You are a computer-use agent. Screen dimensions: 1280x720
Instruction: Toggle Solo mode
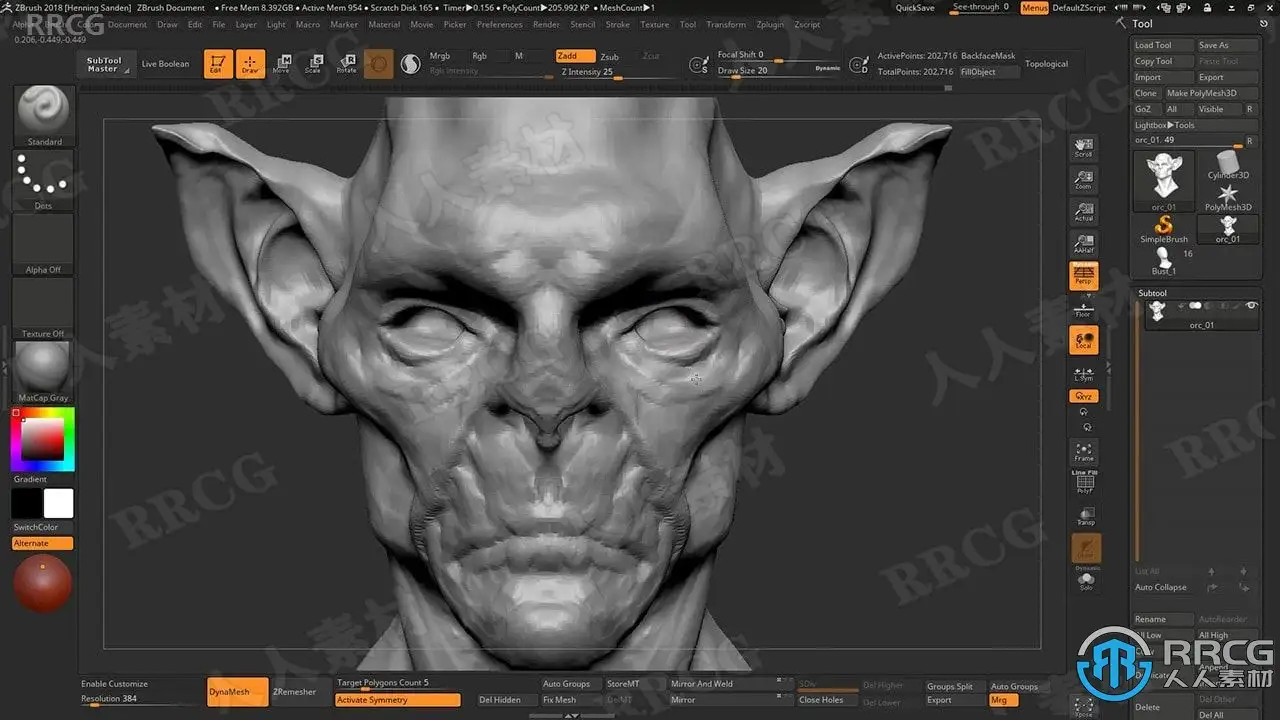(1086, 581)
